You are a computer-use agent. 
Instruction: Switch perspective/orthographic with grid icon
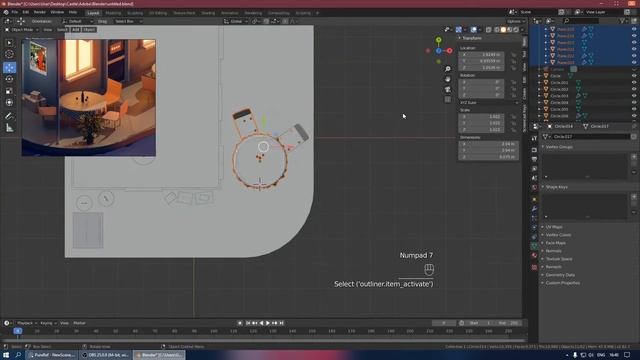[448, 100]
